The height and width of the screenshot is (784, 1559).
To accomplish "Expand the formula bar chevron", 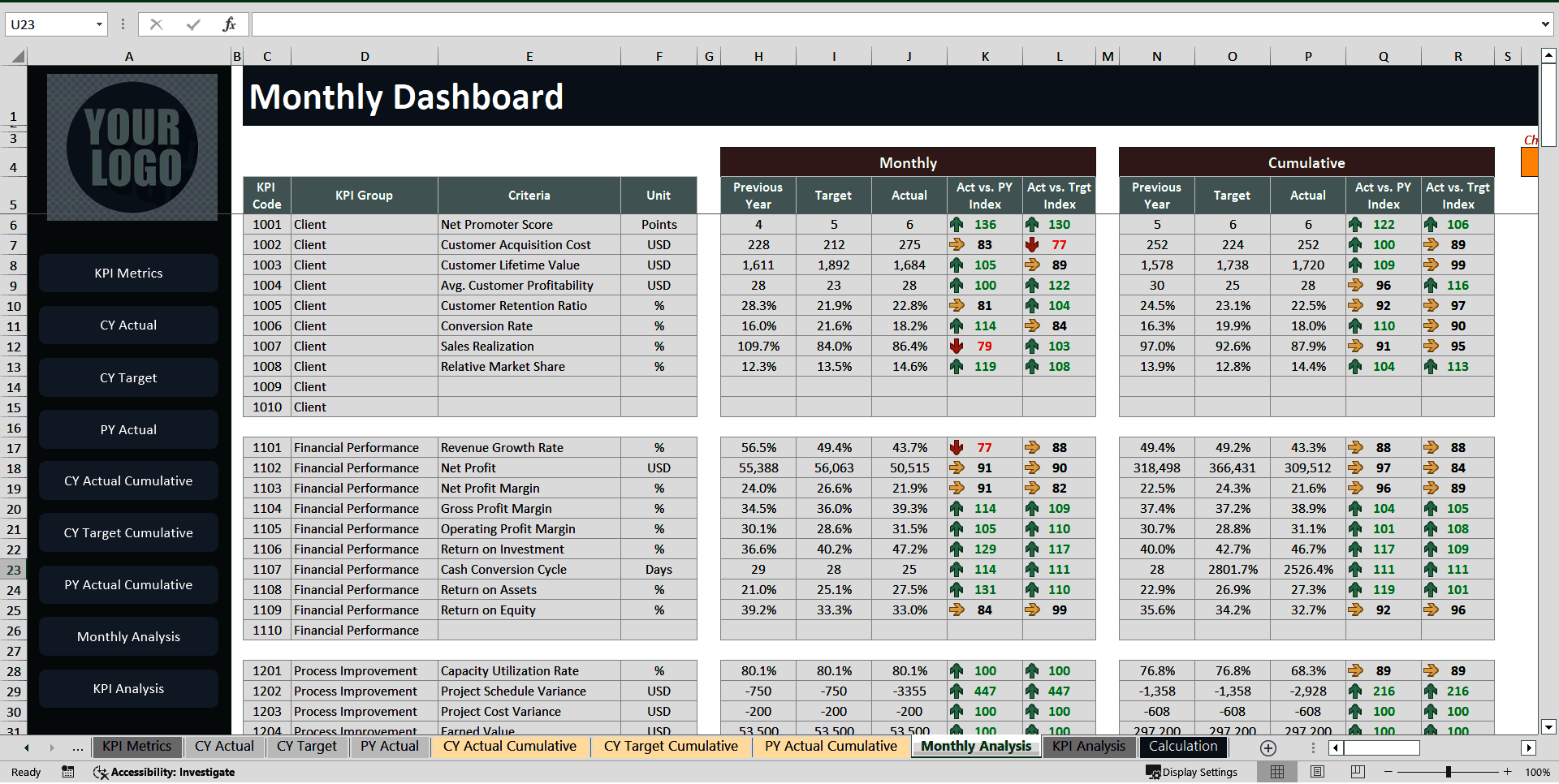I will (x=1545, y=24).
